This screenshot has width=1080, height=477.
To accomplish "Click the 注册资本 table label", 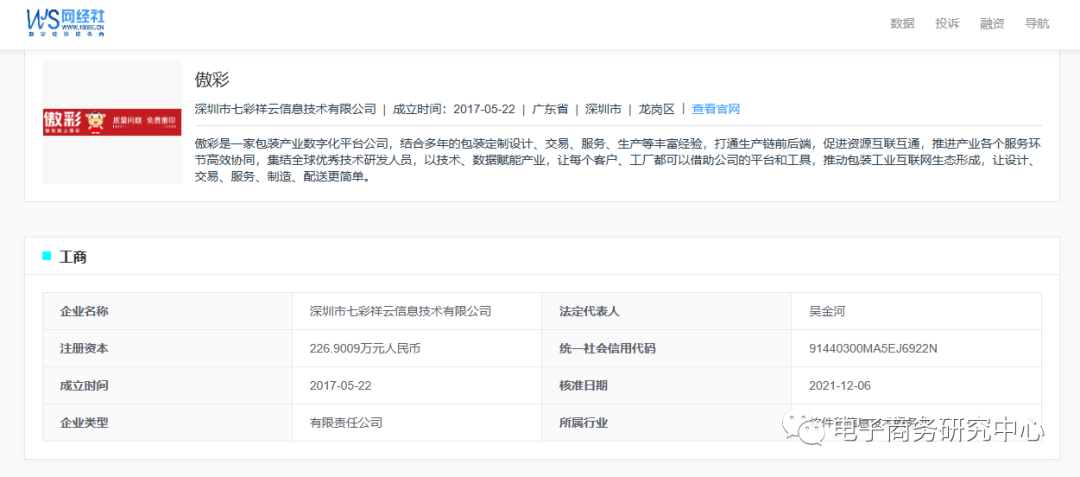I will point(84,348).
